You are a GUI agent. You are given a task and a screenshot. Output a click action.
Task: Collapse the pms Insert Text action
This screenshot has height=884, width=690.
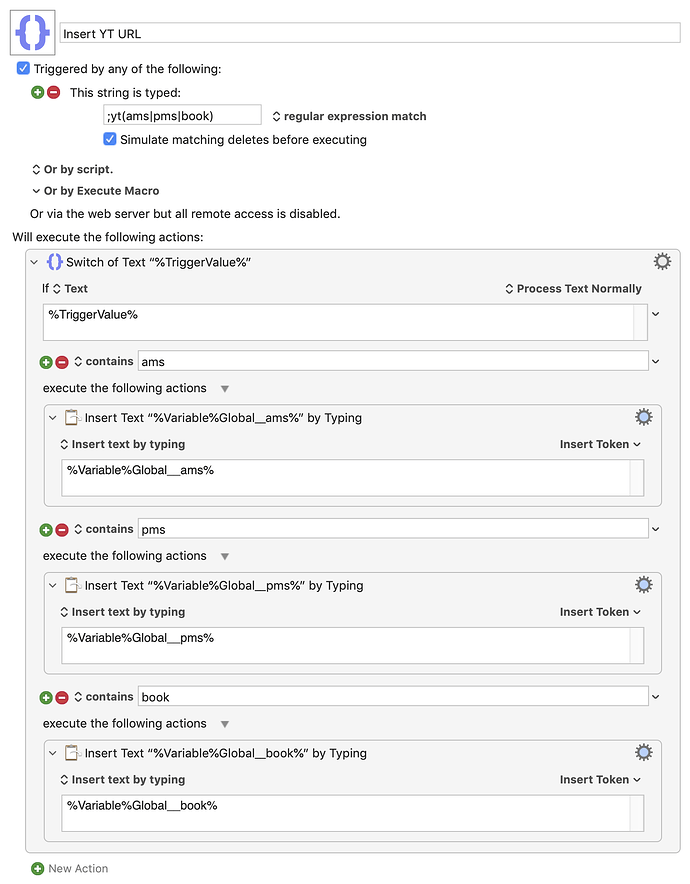52,586
